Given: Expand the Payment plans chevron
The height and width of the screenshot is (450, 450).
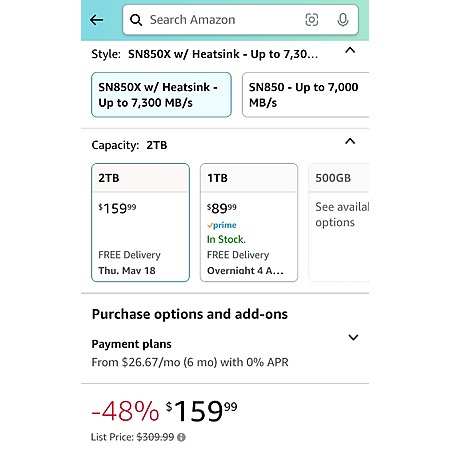Looking at the screenshot, I should click(x=353, y=337).
